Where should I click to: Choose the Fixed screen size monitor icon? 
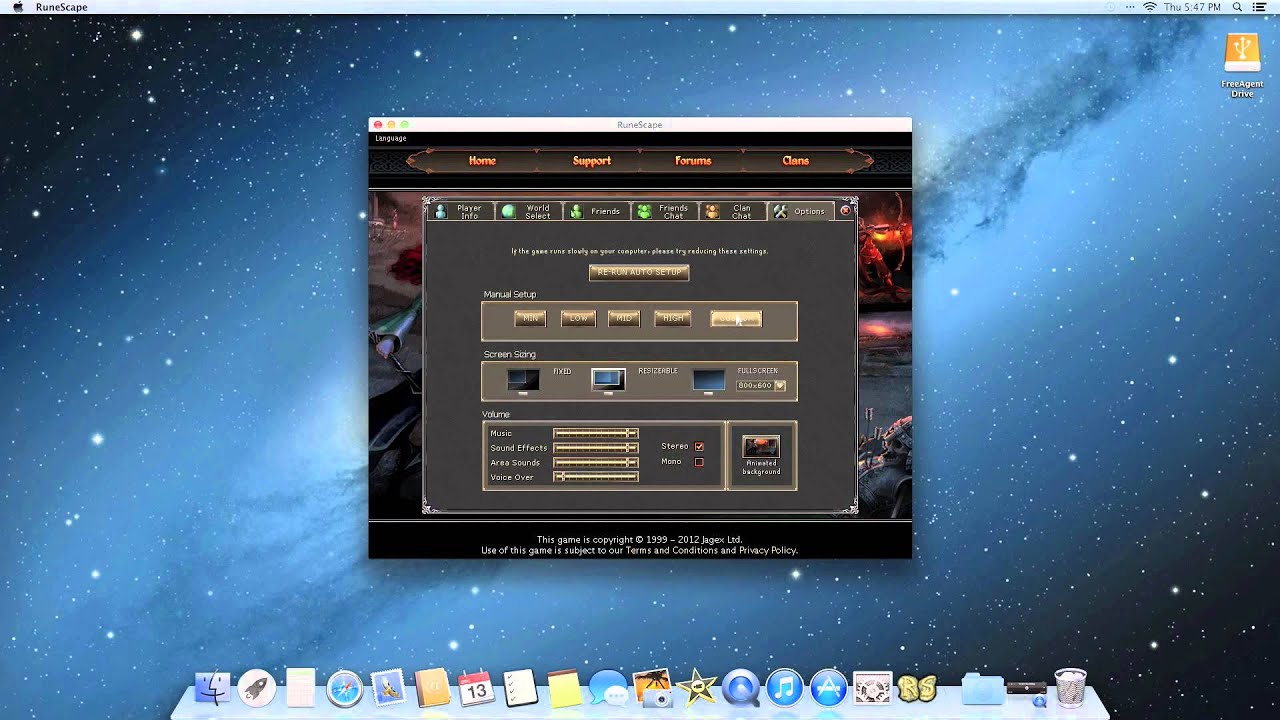pos(523,381)
